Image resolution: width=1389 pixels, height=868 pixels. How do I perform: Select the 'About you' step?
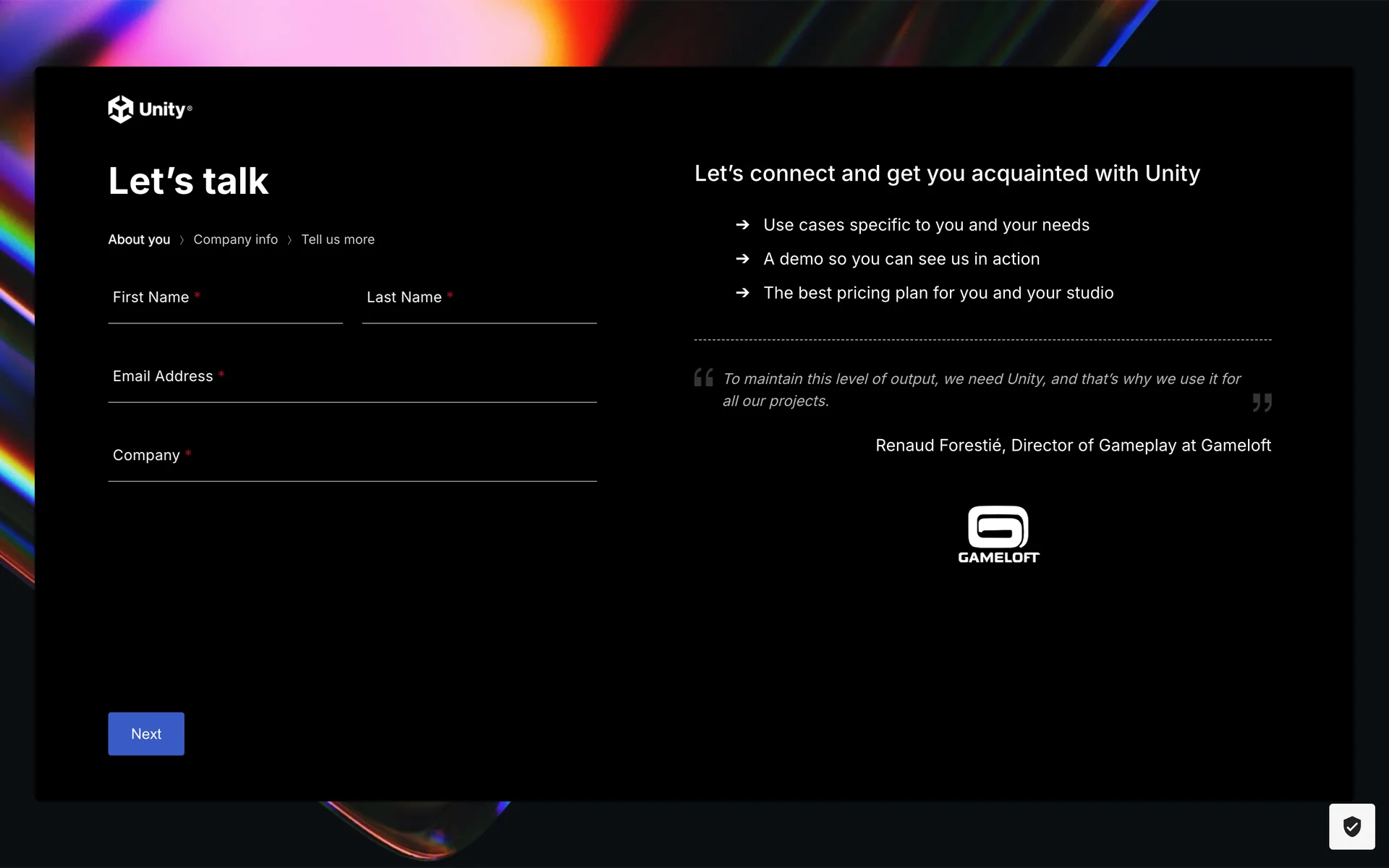[139, 239]
